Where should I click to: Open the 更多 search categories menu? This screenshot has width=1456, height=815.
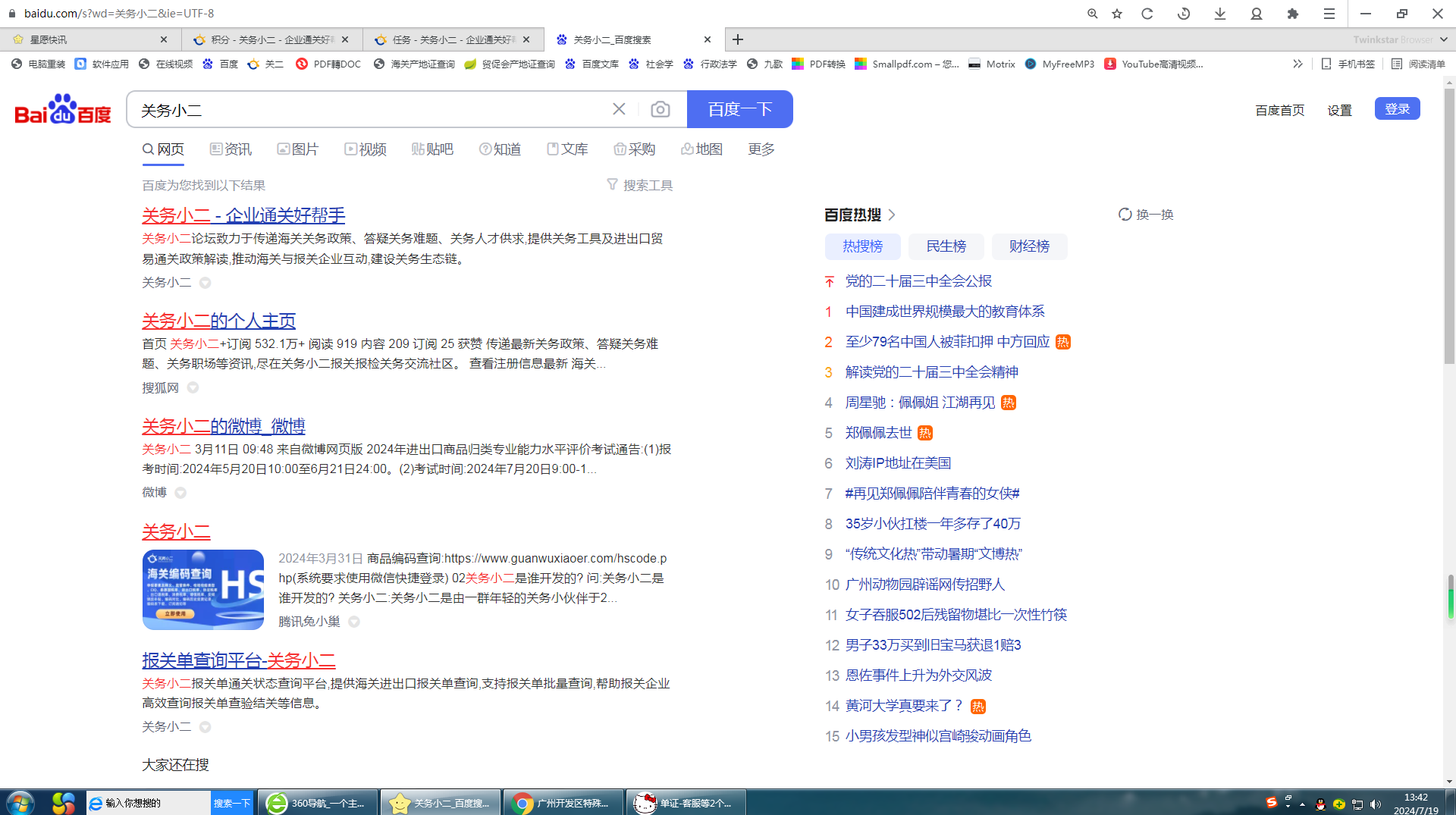[x=761, y=149]
